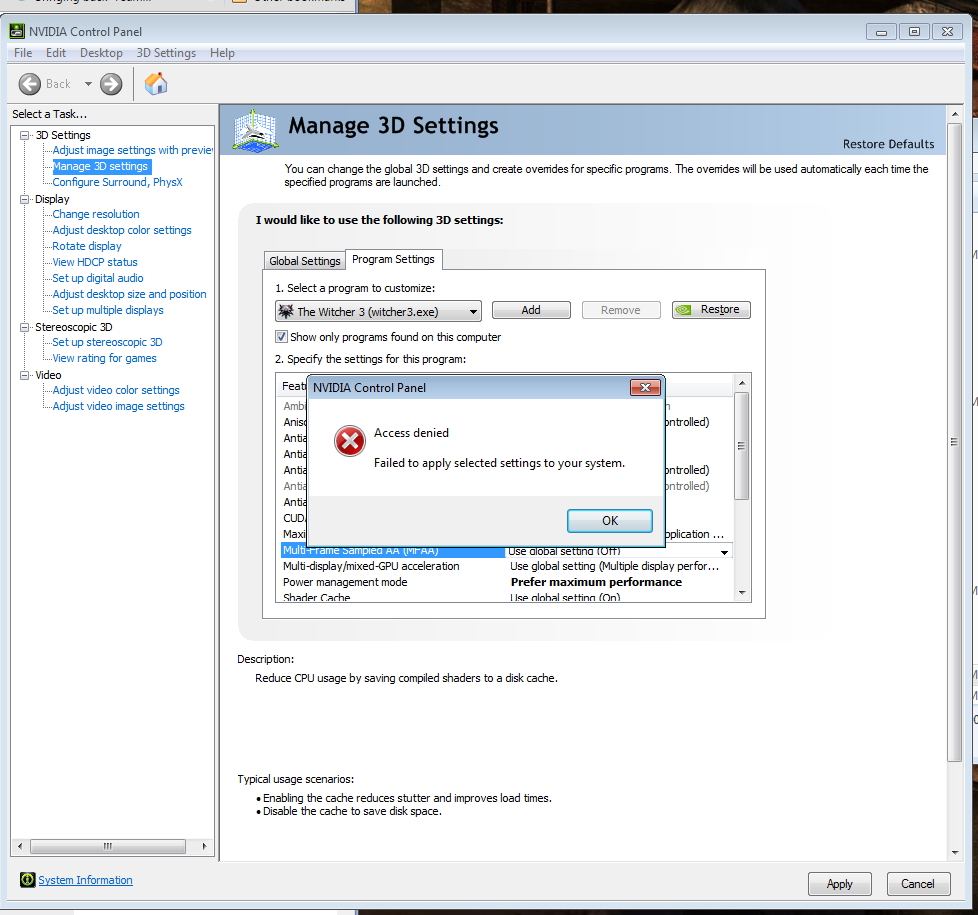Click the settings list scrollbar thumb
This screenshot has width=978, height=915.
point(741,446)
